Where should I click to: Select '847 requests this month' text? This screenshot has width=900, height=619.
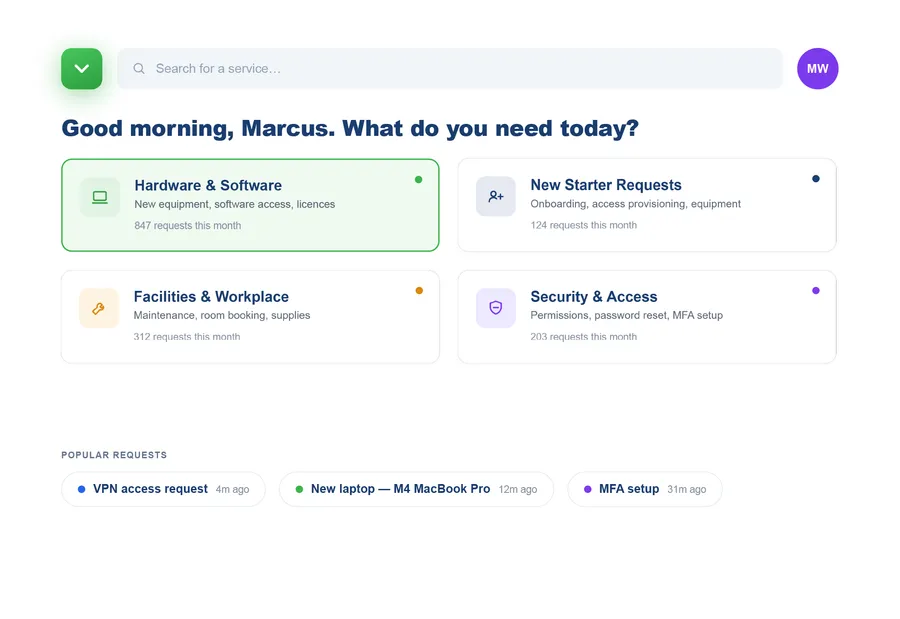point(188,226)
